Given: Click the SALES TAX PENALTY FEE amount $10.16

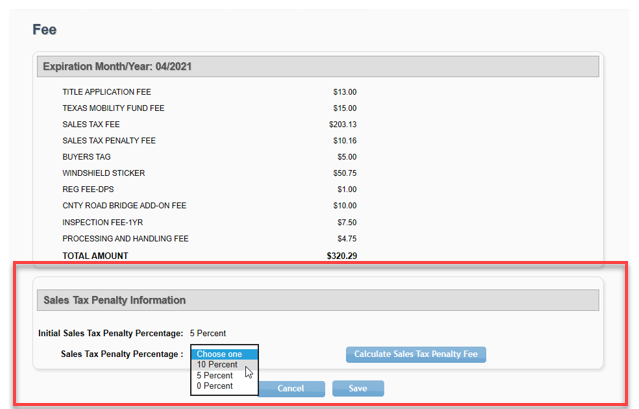Looking at the screenshot, I should [x=344, y=141].
